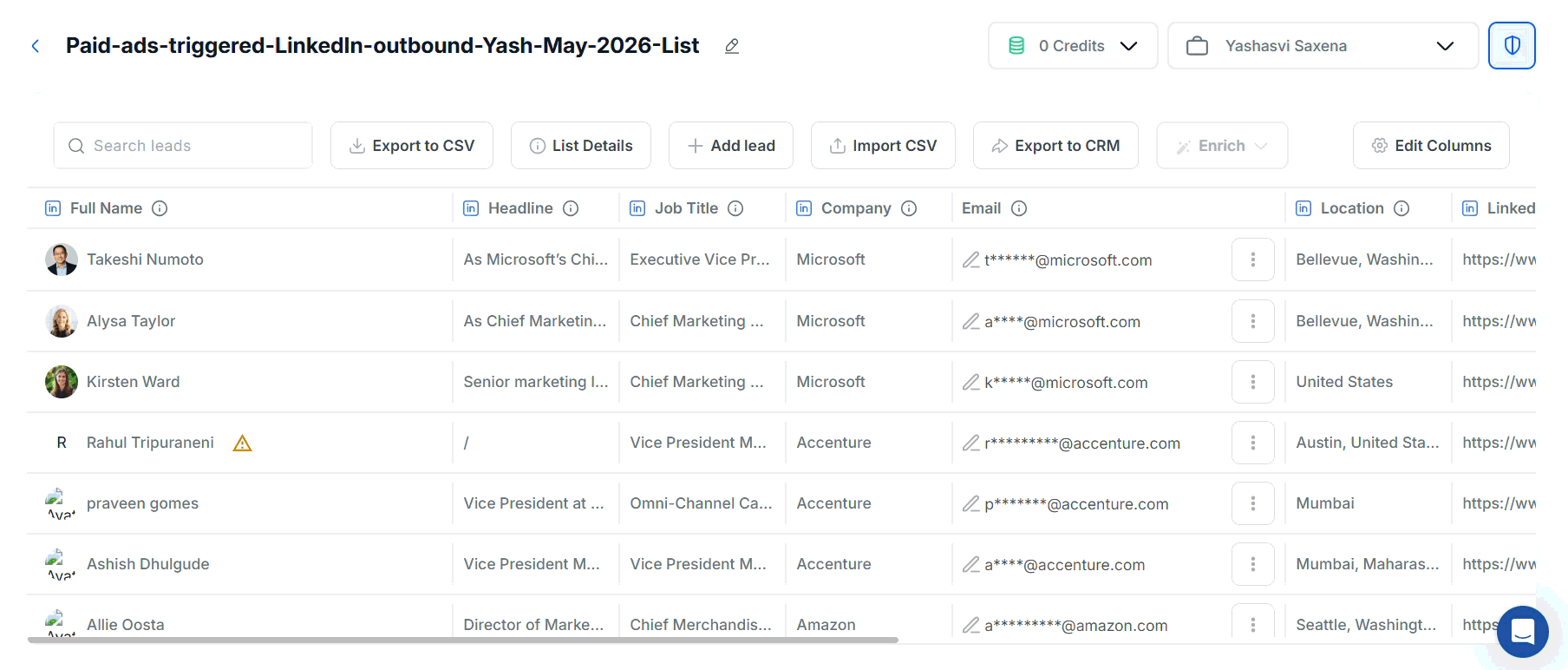
Task: Click Takeshi Numoto's avatar photo
Action: [62, 259]
